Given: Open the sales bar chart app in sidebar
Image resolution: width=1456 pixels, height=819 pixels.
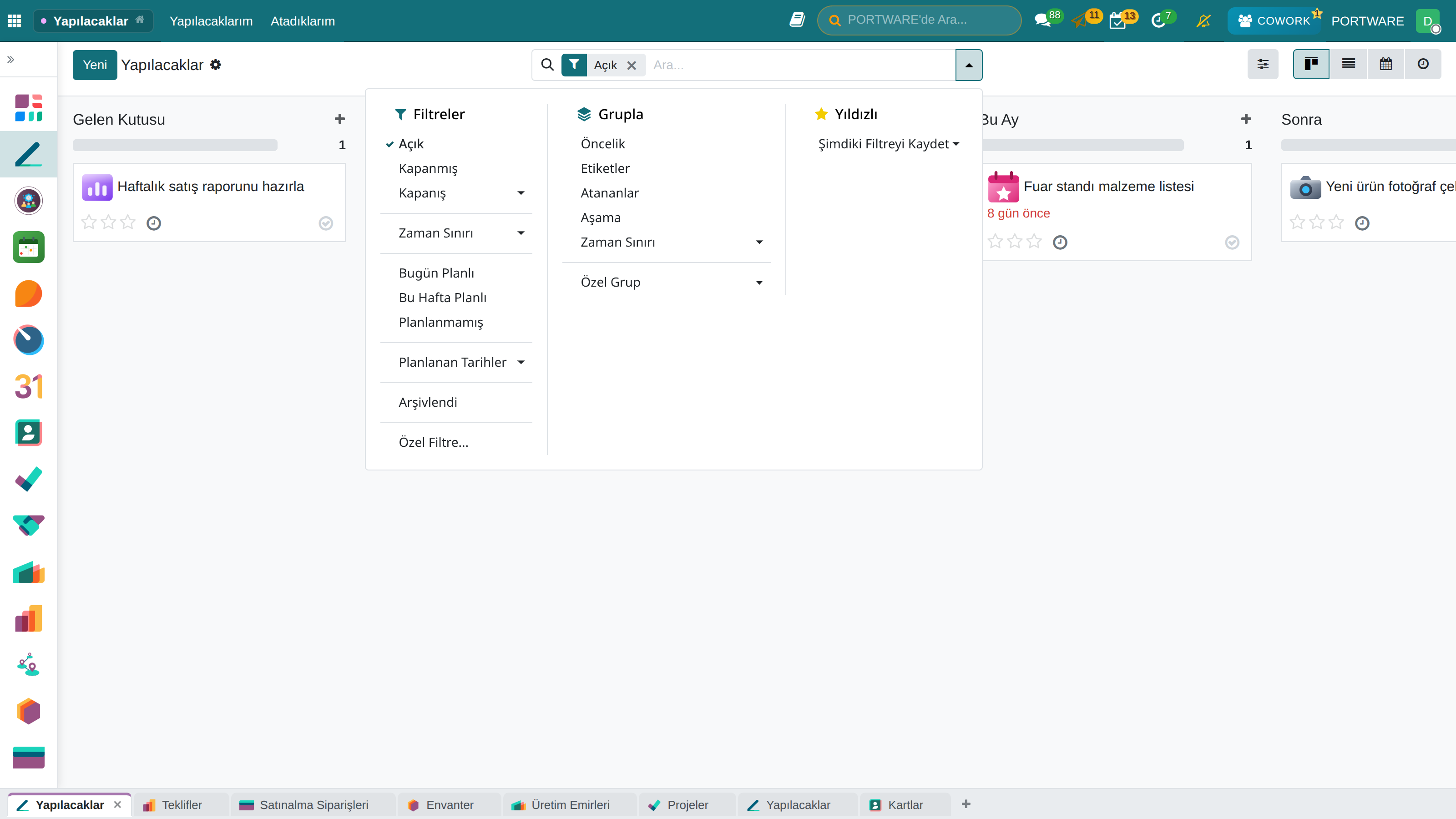Looking at the screenshot, I should pos(28,619).
